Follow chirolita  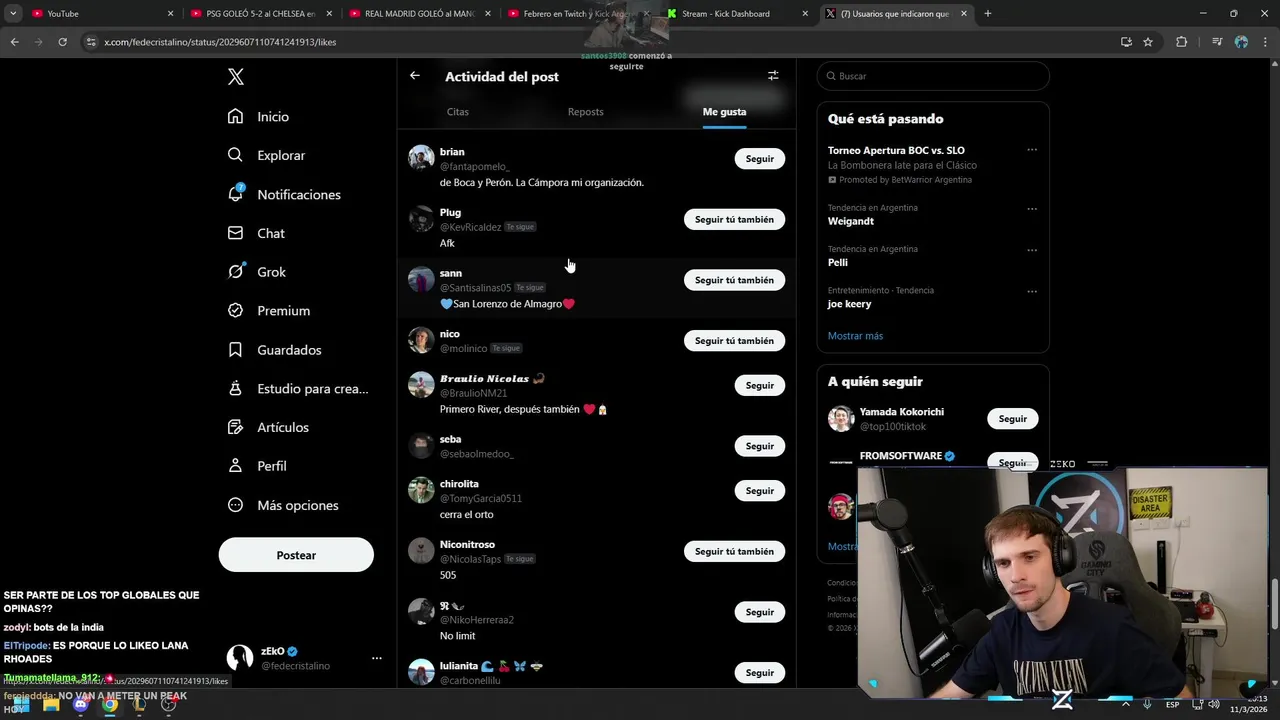coord(760,491)
